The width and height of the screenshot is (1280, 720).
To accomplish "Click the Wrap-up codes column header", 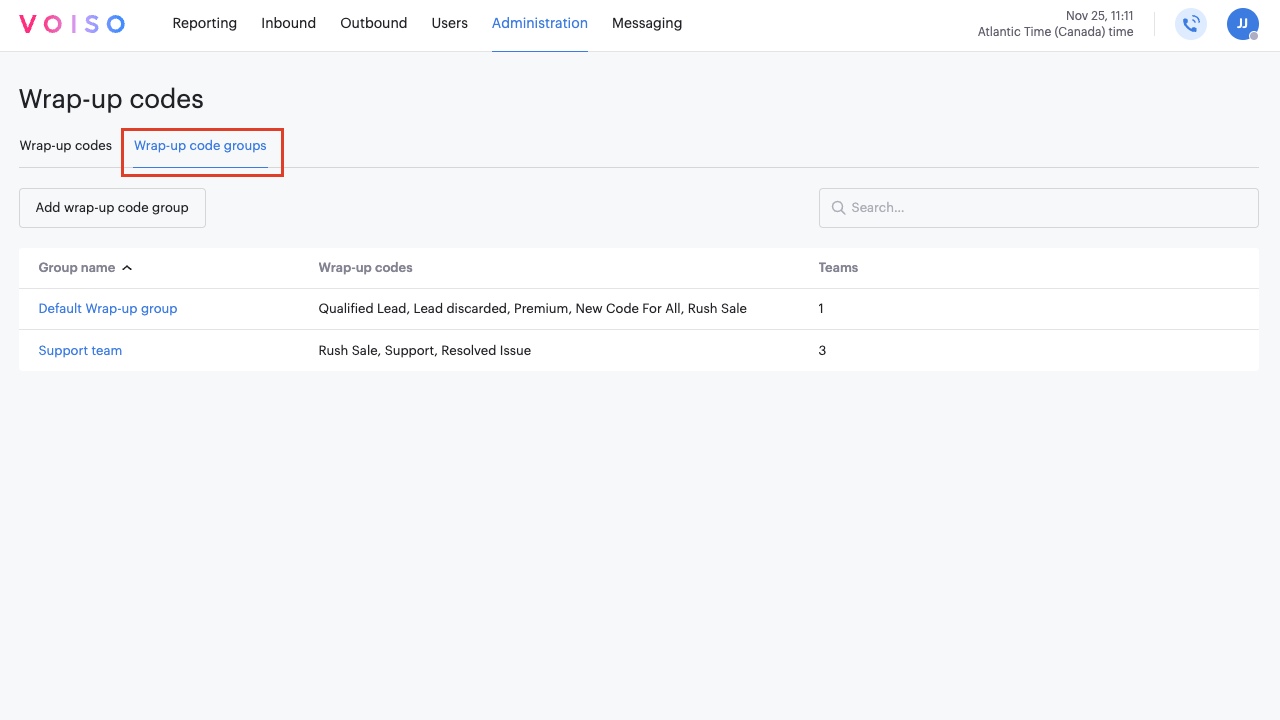I will coord(365,268).
